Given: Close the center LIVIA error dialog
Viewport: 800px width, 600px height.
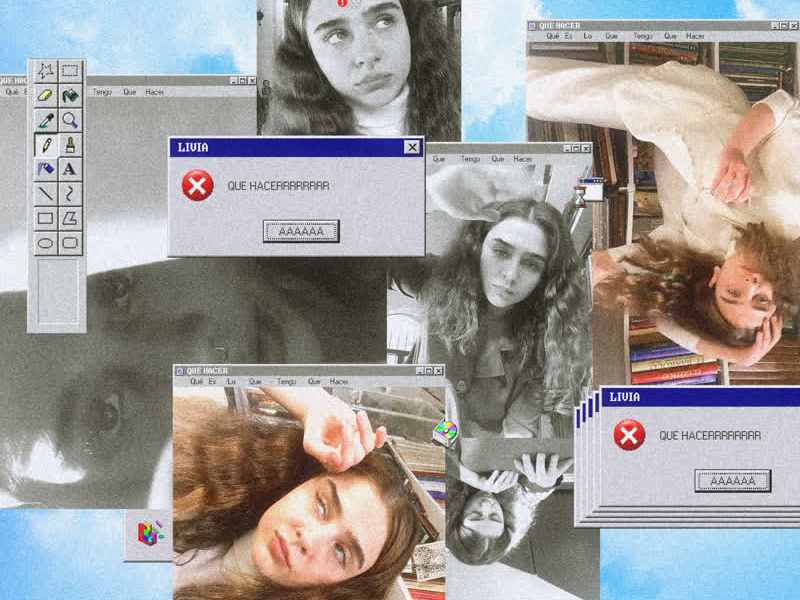Looking at the screenshot, I should [411, 147].
